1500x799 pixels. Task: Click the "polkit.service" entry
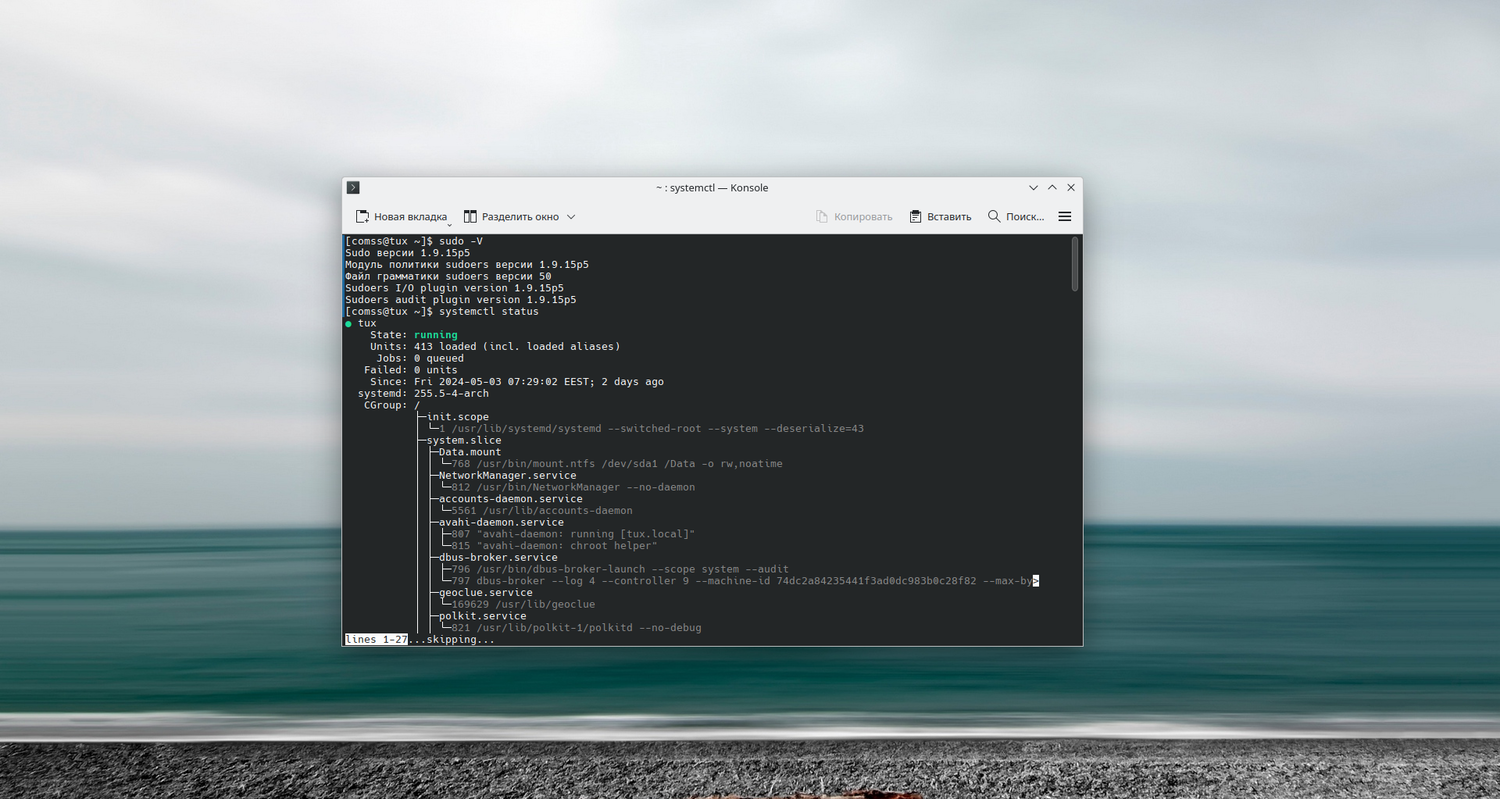483,616
